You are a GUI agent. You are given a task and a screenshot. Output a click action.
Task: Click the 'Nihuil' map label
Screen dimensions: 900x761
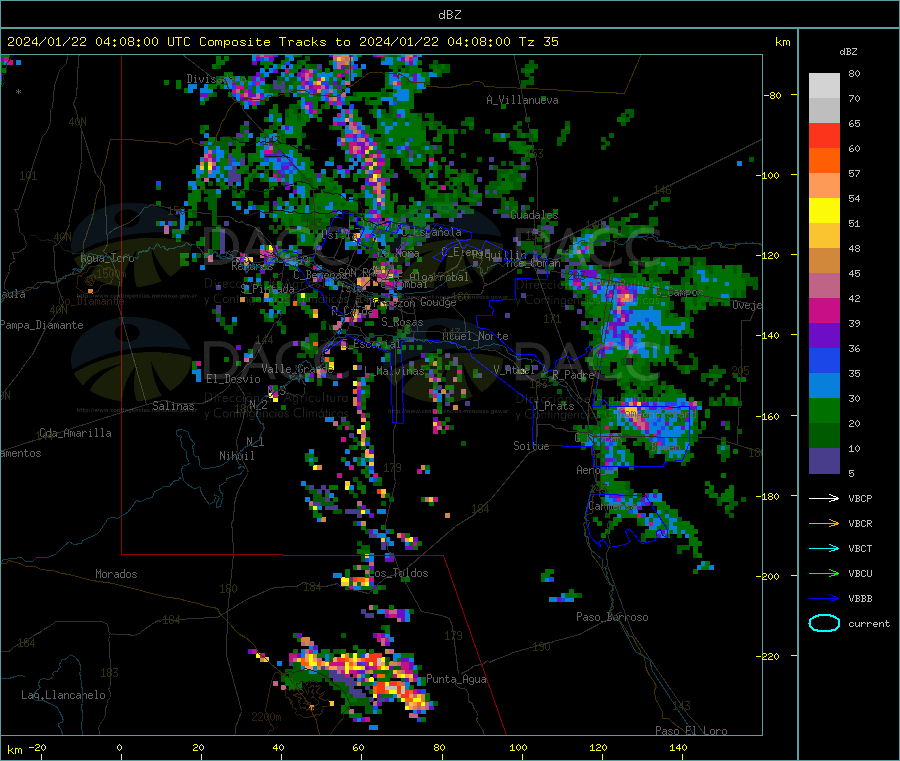click(x=236, y=456)
